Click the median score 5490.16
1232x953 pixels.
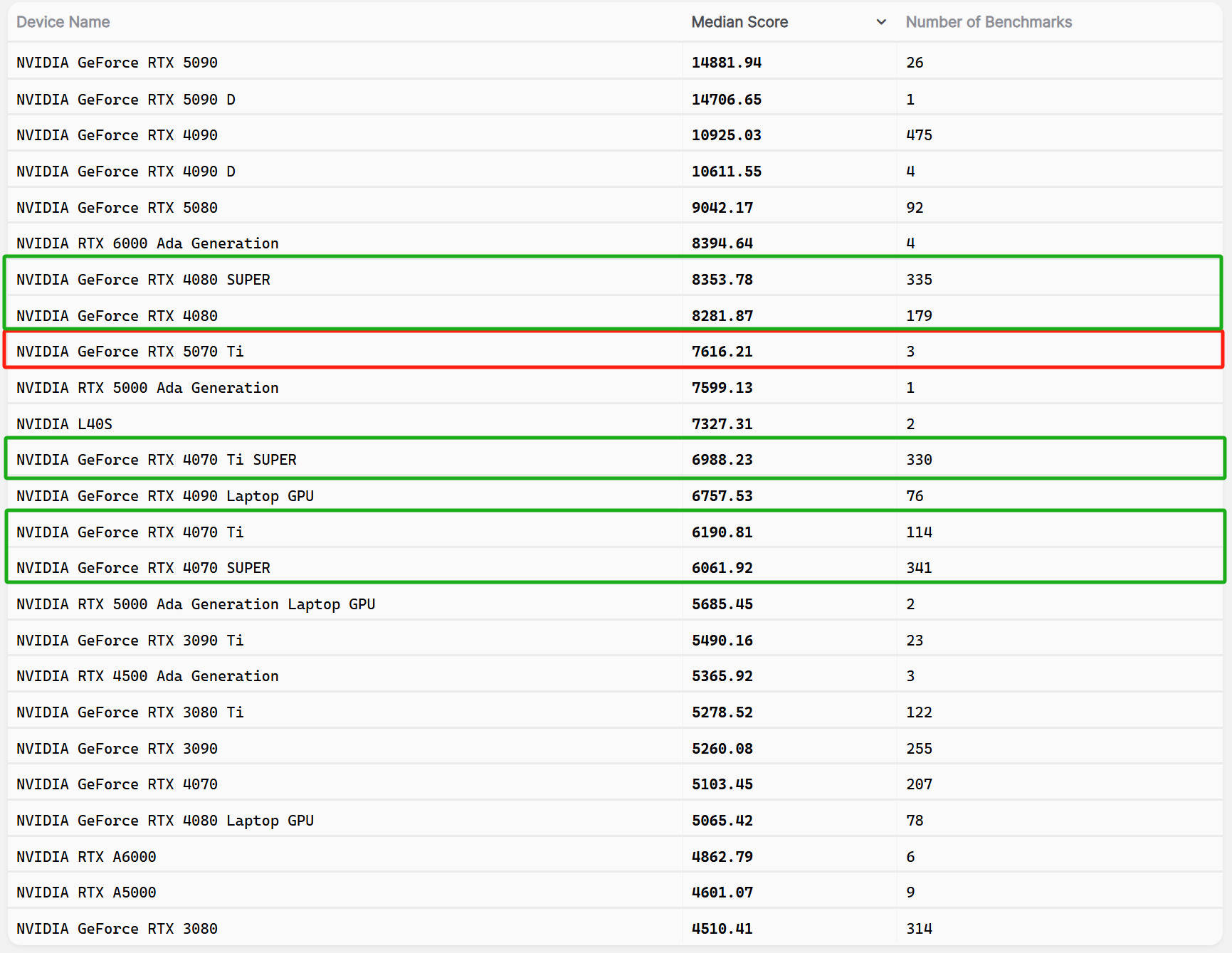pyautogui.click(x=722, y=641)
